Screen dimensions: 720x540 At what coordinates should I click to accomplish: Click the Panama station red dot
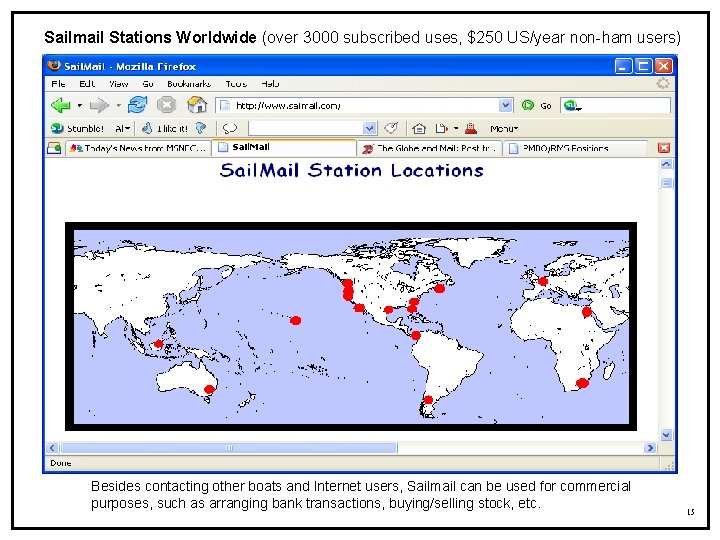[x=416, y=335]
